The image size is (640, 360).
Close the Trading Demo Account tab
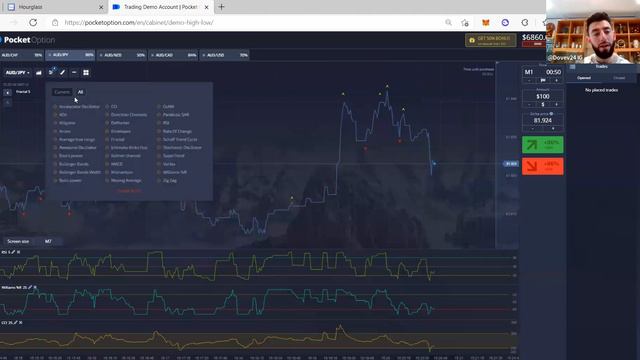coord(207,7)
